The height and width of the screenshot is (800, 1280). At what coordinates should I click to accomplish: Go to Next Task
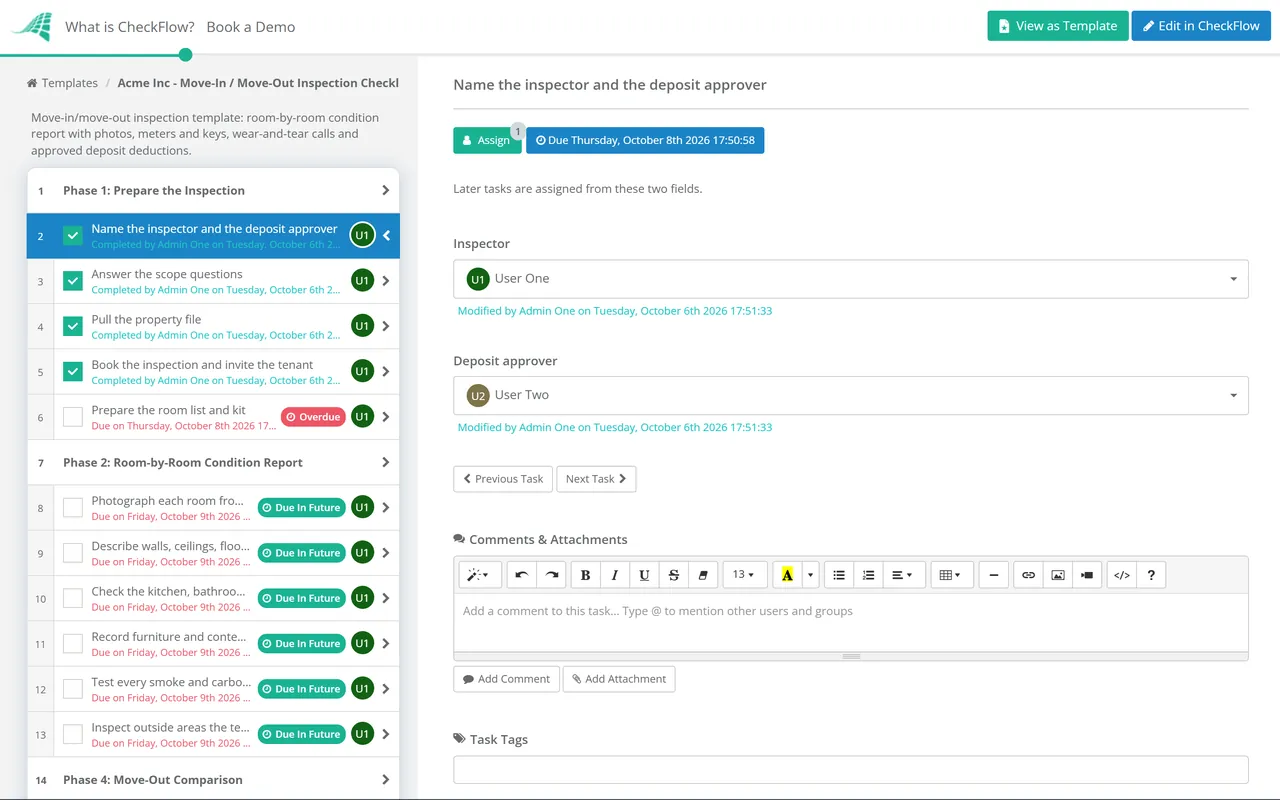pos(596,479)
